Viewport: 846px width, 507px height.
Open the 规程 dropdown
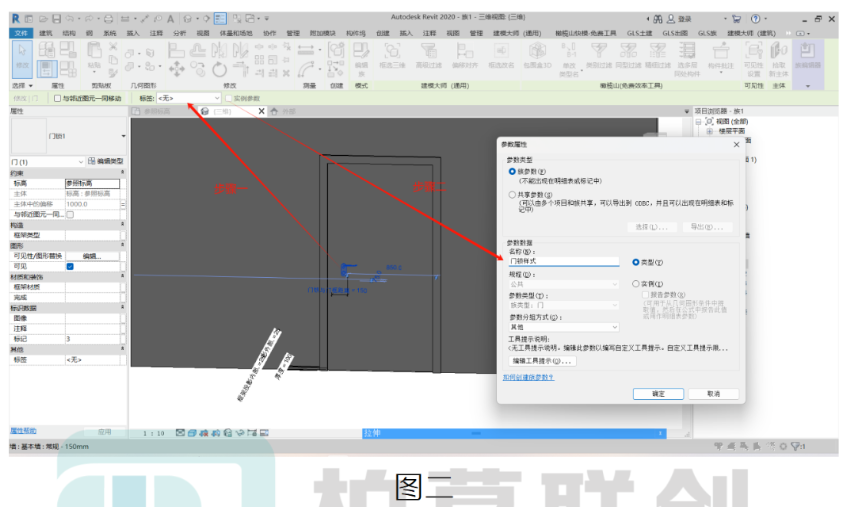pos(564,284)
